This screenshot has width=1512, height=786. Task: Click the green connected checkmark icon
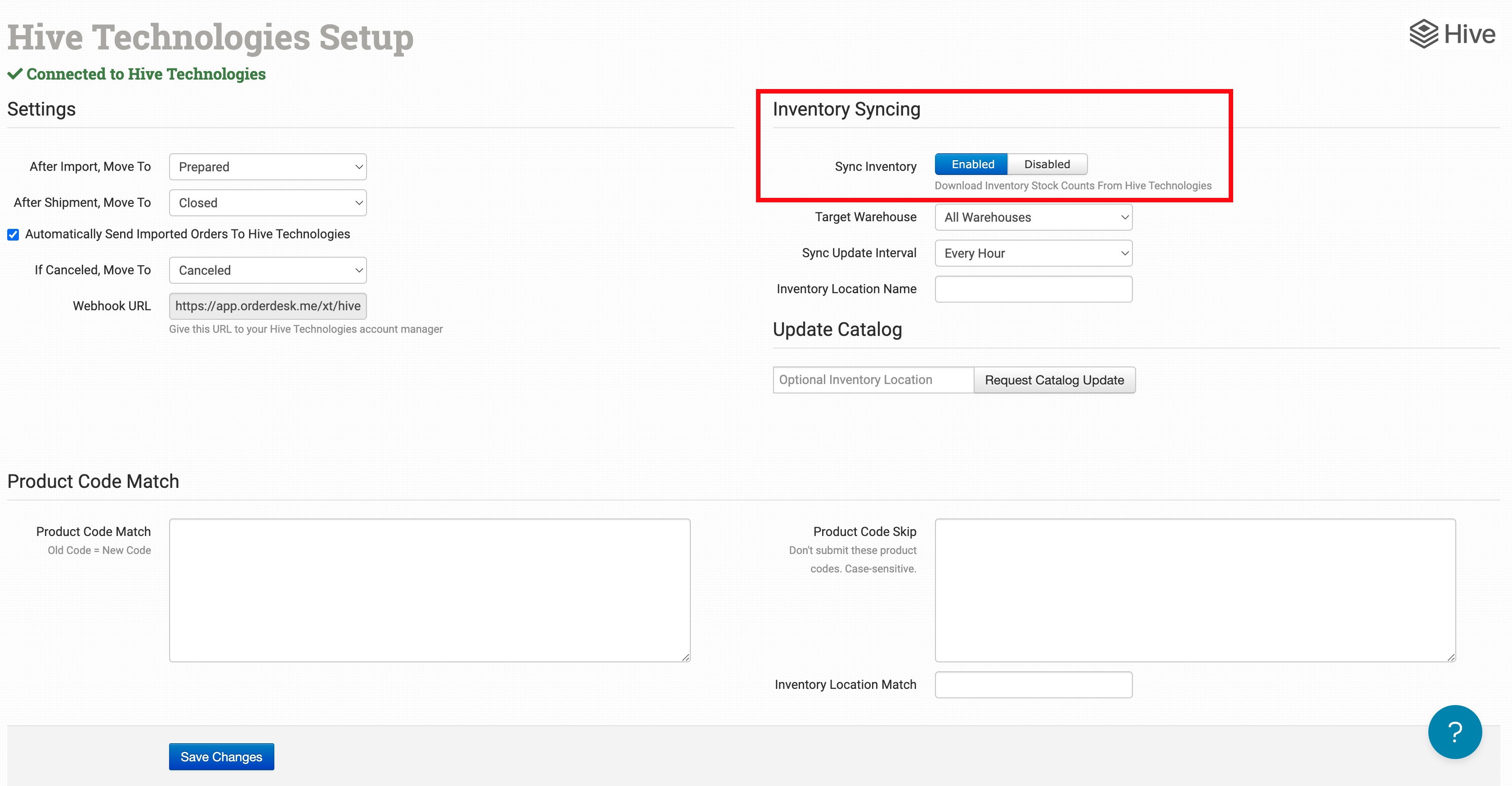coord(15,74)
